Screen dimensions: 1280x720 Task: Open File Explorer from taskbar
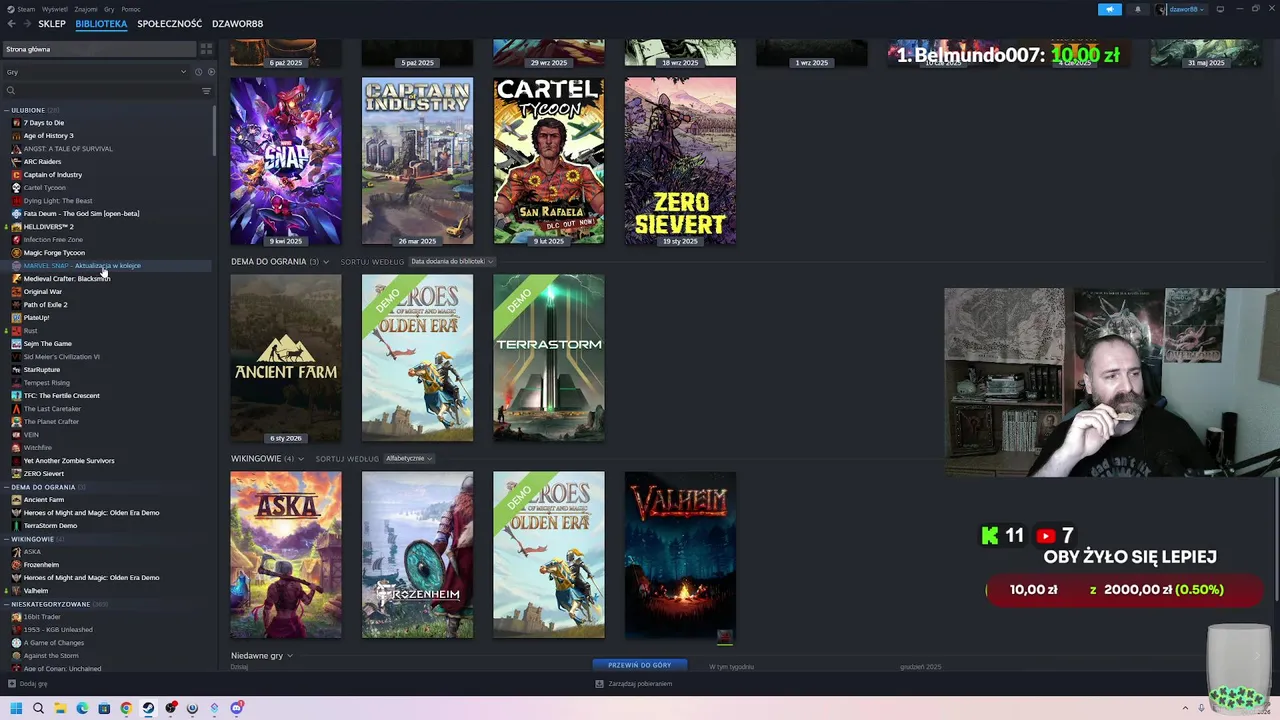click(x=60, y=708)
